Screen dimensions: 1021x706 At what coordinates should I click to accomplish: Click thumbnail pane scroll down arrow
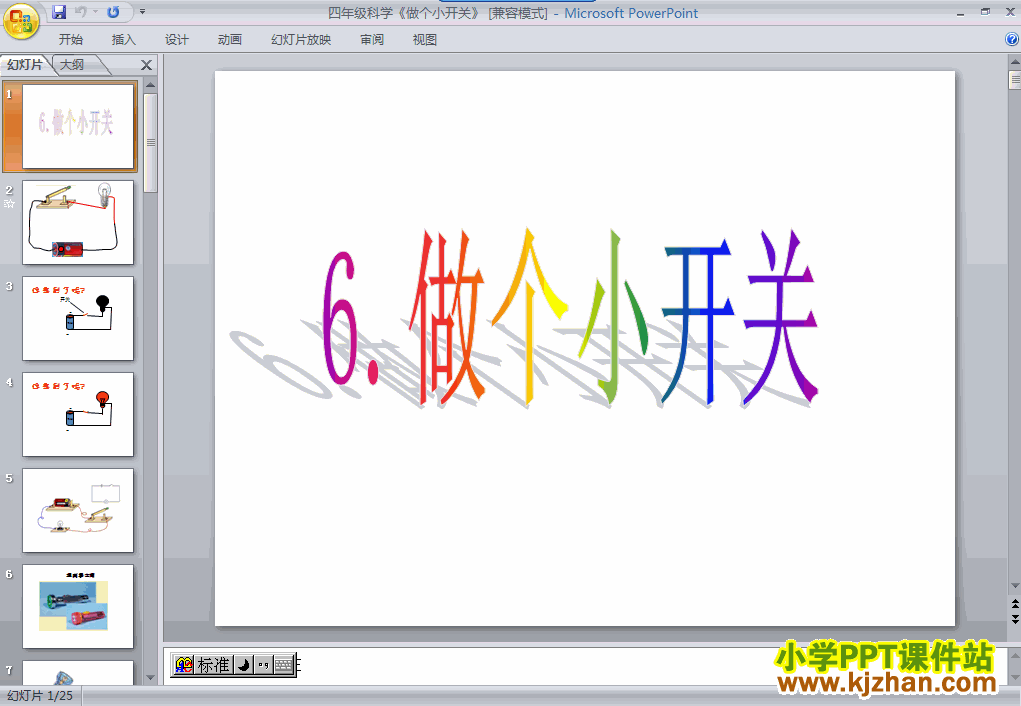(x=150, y=678)
